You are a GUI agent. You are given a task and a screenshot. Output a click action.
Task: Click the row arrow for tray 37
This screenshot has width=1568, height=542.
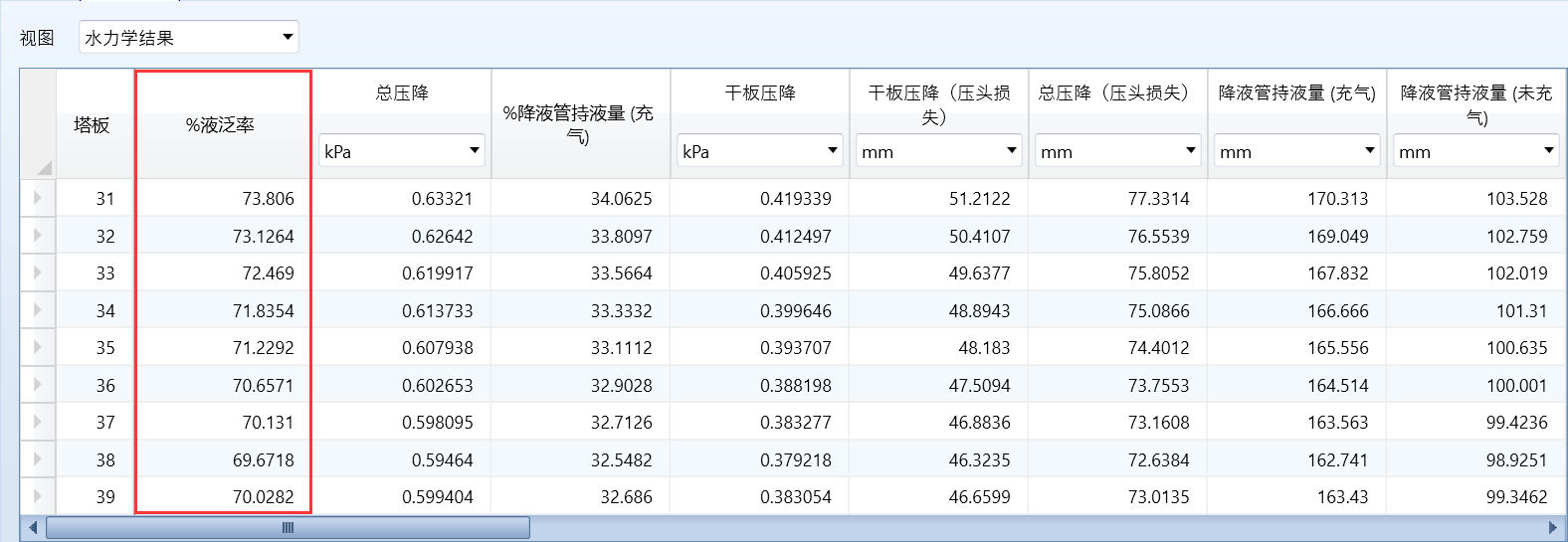[38, 422]
